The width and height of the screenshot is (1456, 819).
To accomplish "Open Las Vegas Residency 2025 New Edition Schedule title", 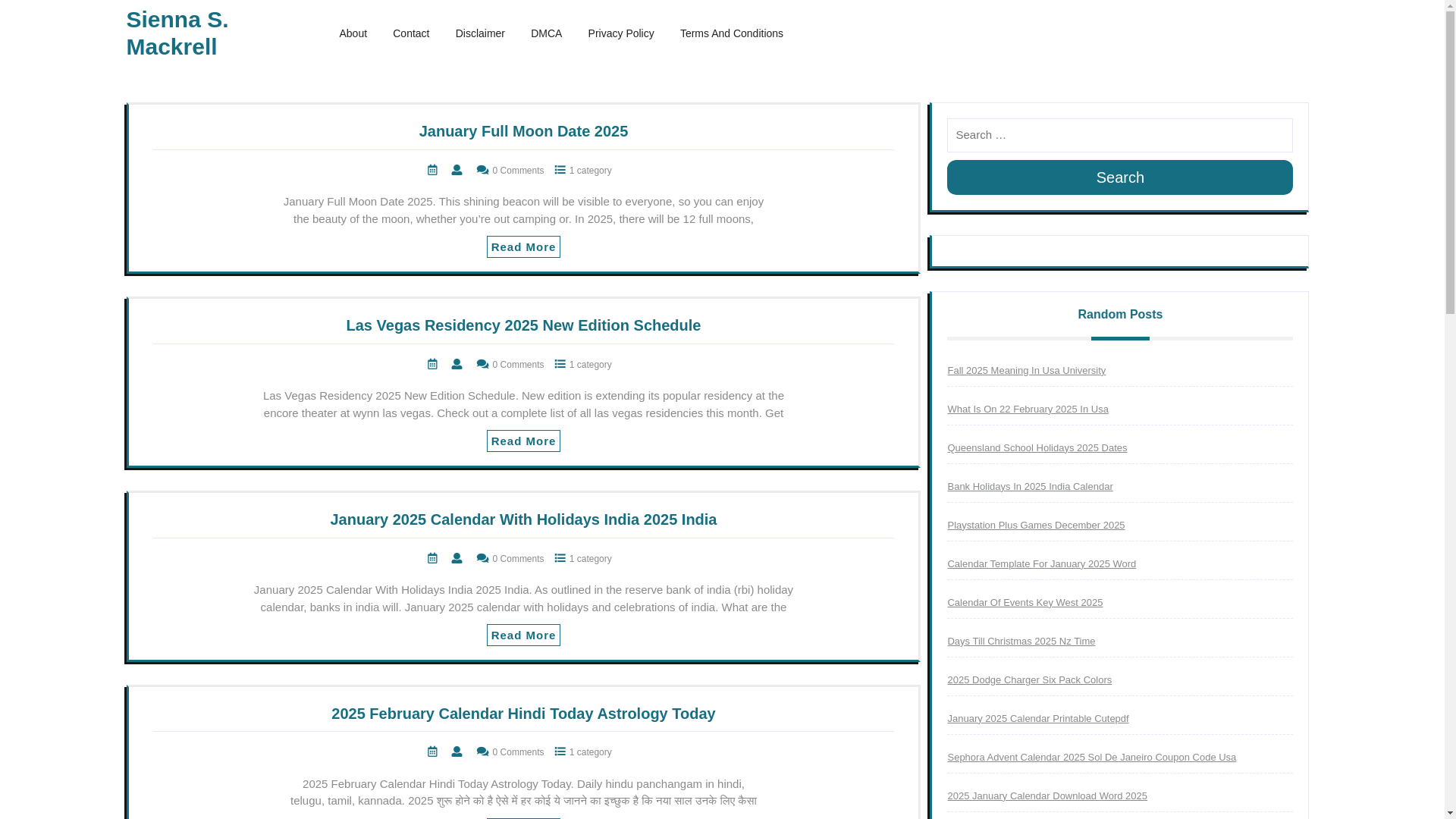I will [x=523, y=325].
